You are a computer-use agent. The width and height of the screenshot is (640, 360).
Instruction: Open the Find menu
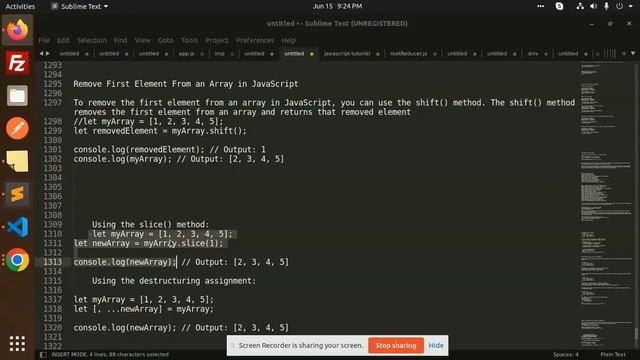tap(120, 40)
